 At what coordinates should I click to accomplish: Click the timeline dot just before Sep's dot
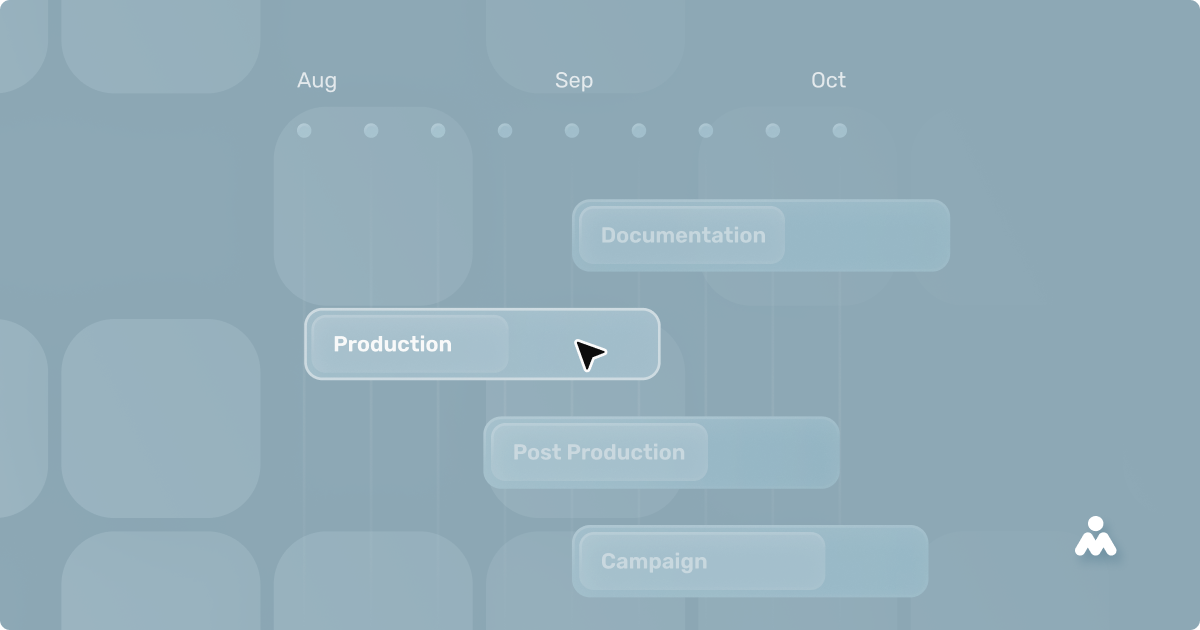coord(505,130)
